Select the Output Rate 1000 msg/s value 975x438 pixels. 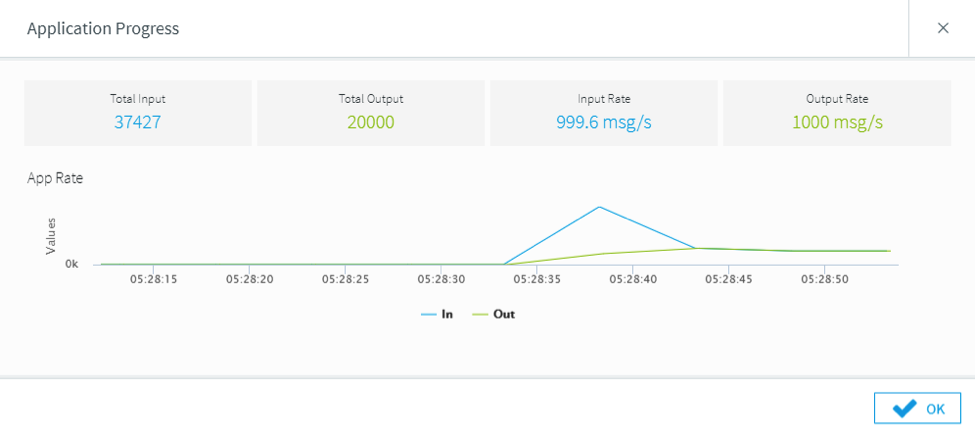point(837,122)
